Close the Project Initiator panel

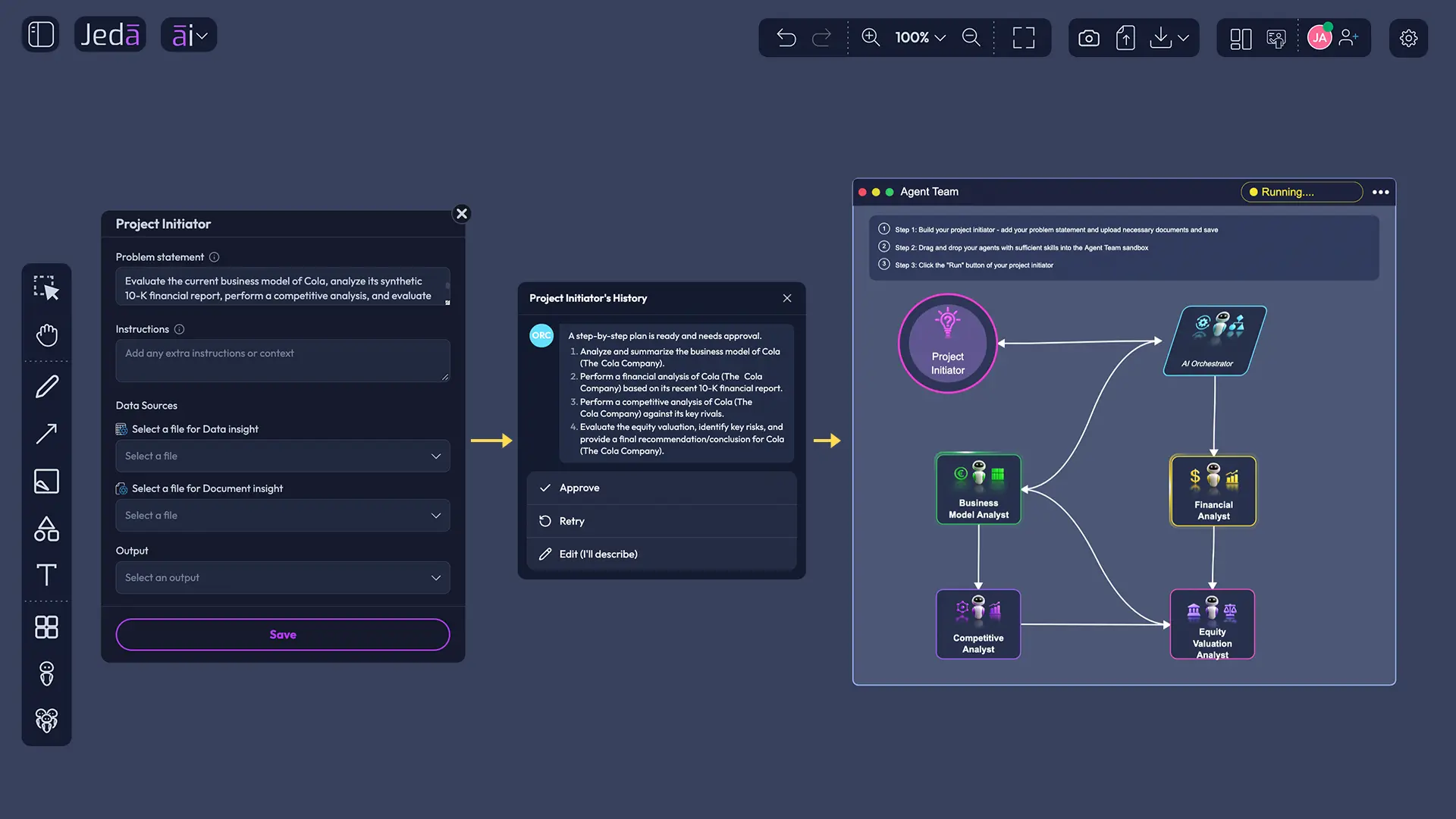(x=461, y=214)
